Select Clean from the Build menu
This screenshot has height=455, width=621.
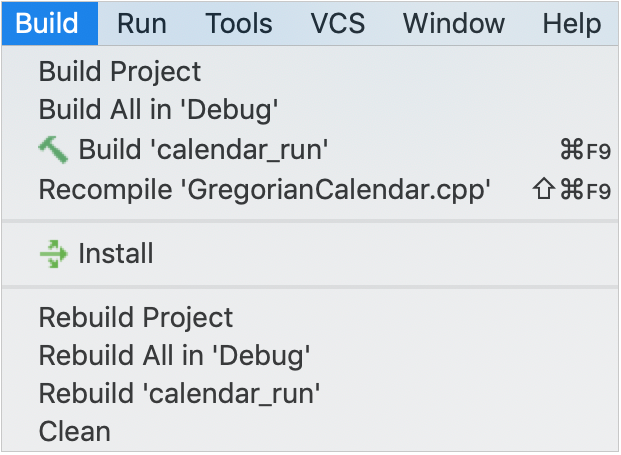click(x=75, y=432)
